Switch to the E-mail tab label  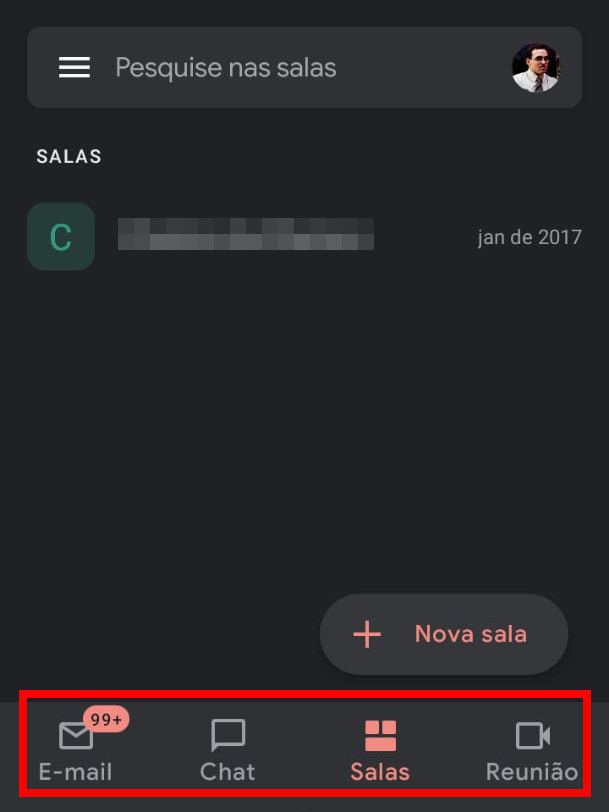(x=76, y=772)
